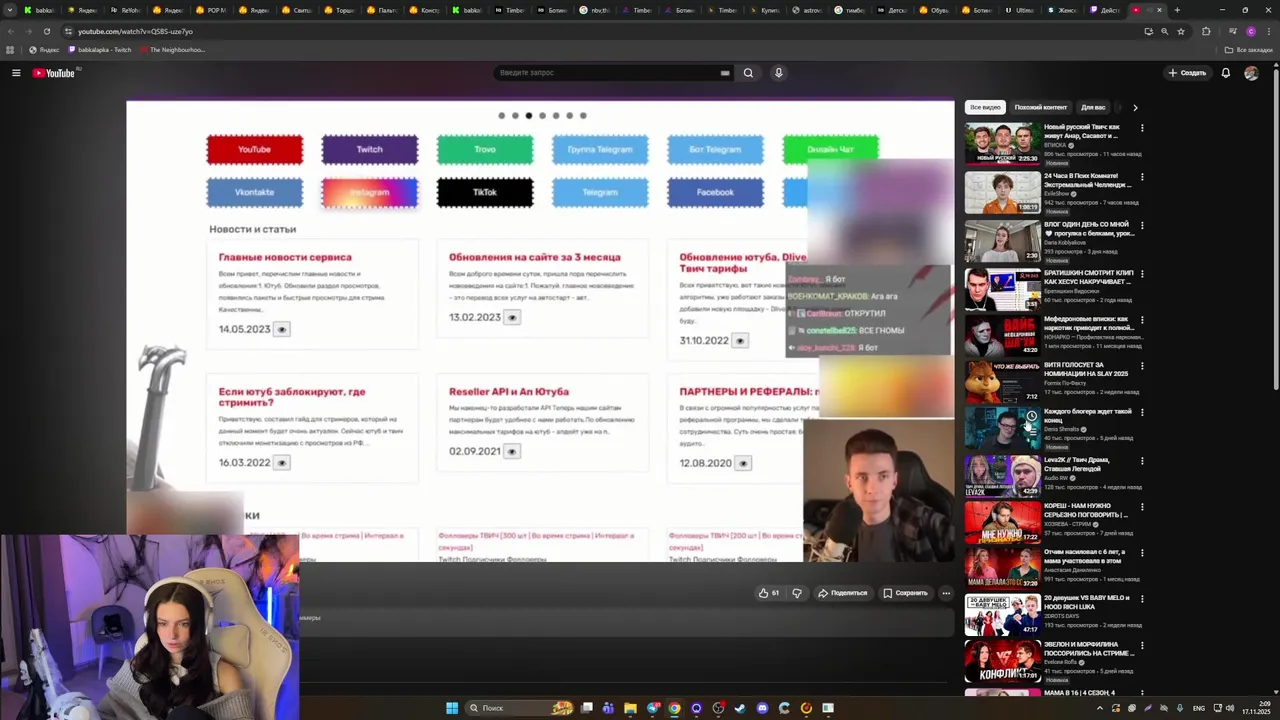Switch to the 'ReYohoho' browser tab
The image size is (1280, 720).
(x=124, y=10)
